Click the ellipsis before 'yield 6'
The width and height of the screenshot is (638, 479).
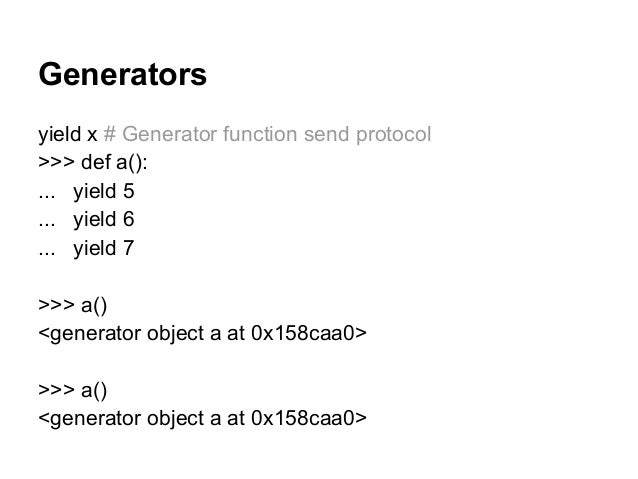pyautogui.click(x=47, y=225)
